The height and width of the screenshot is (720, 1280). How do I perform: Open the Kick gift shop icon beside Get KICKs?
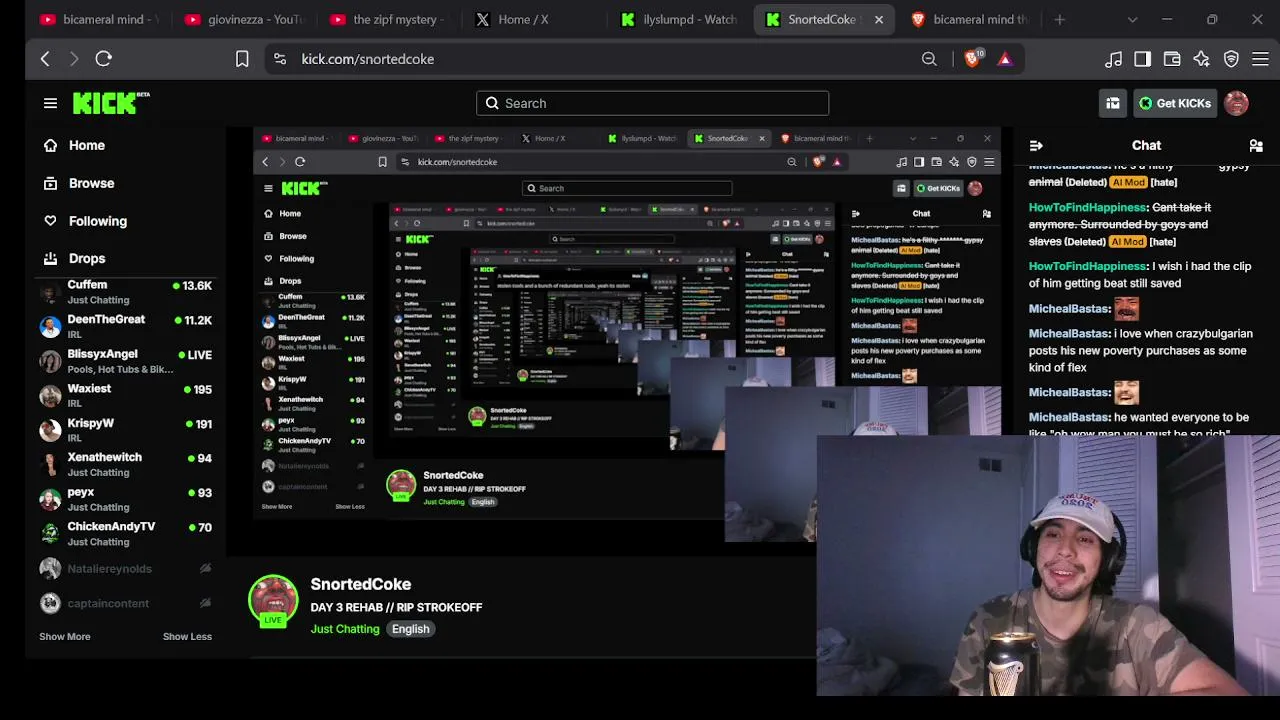click(x=1113, y=103)
